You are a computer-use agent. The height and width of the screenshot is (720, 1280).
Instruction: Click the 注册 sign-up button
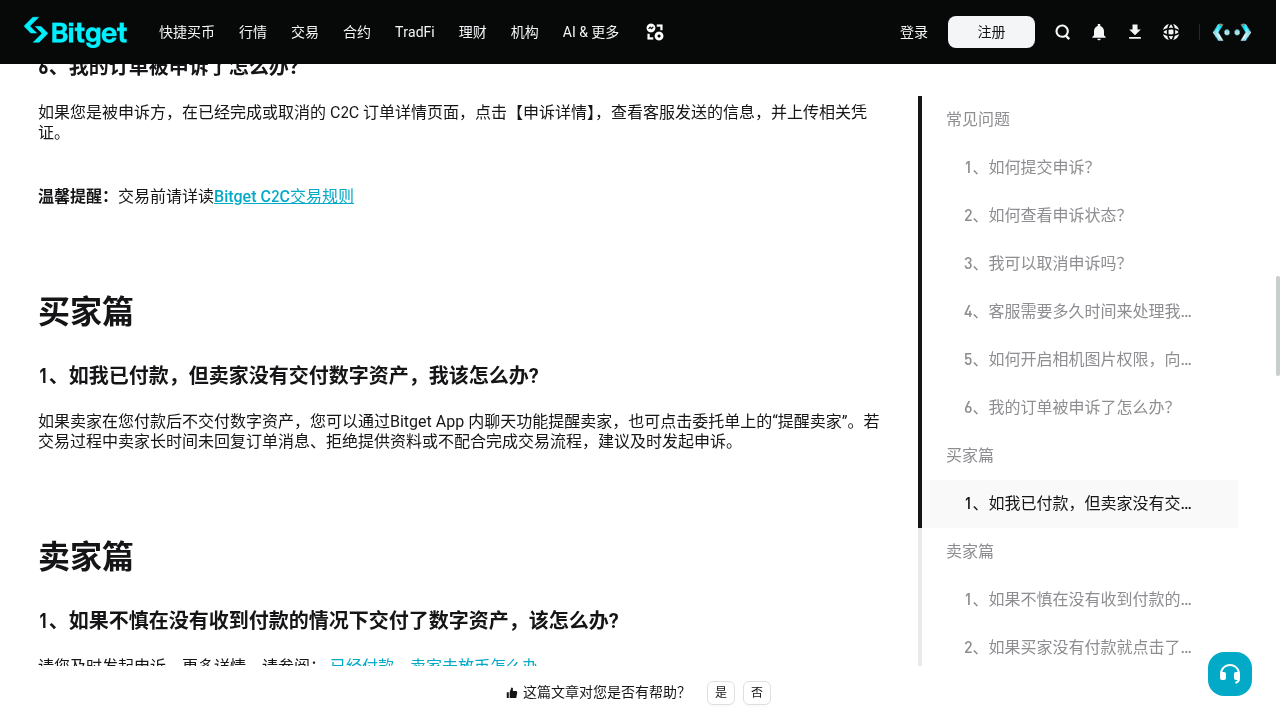tap(991, 32)
